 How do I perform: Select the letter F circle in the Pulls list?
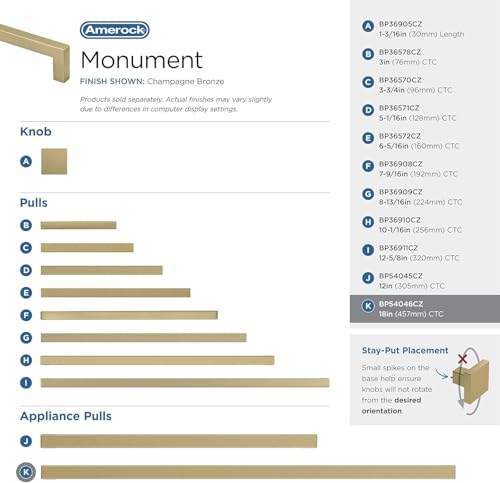click(26, 315)
